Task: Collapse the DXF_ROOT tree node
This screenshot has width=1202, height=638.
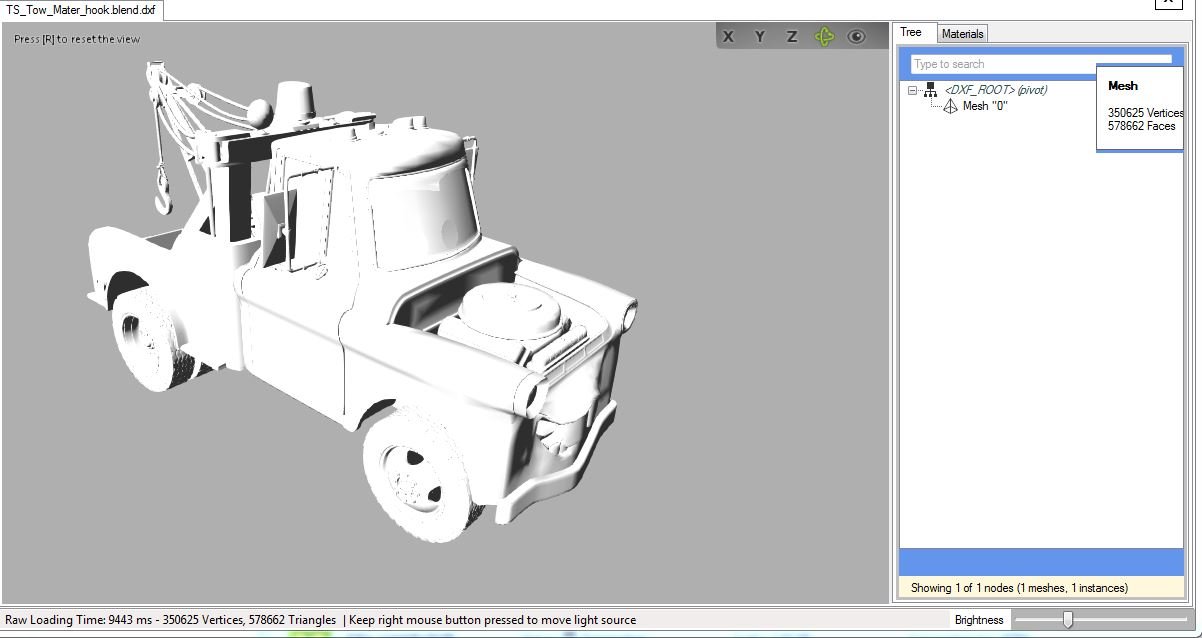Action: 913,90
